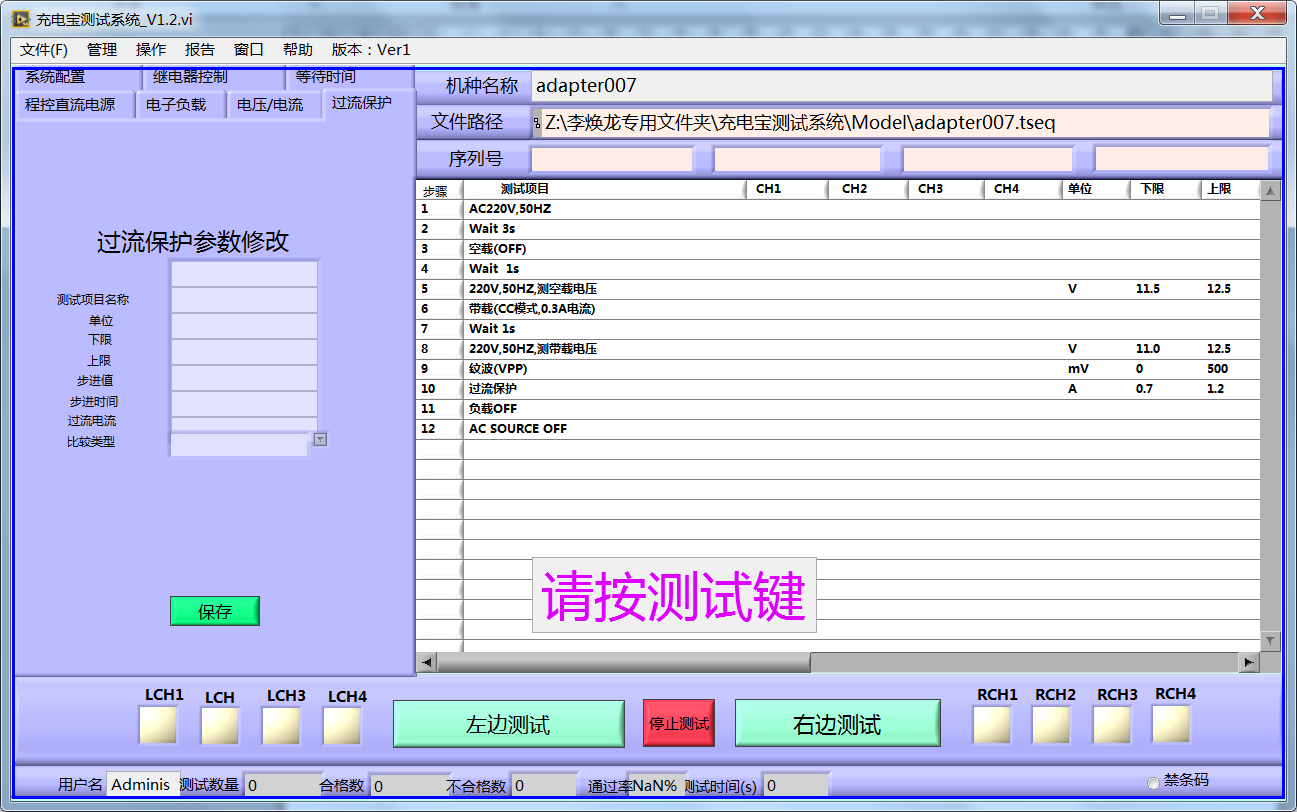This screenshot has height=812, width=1297.
Task: Open the 版本：Ver1 menu
Action: click(x=371, y=50)
